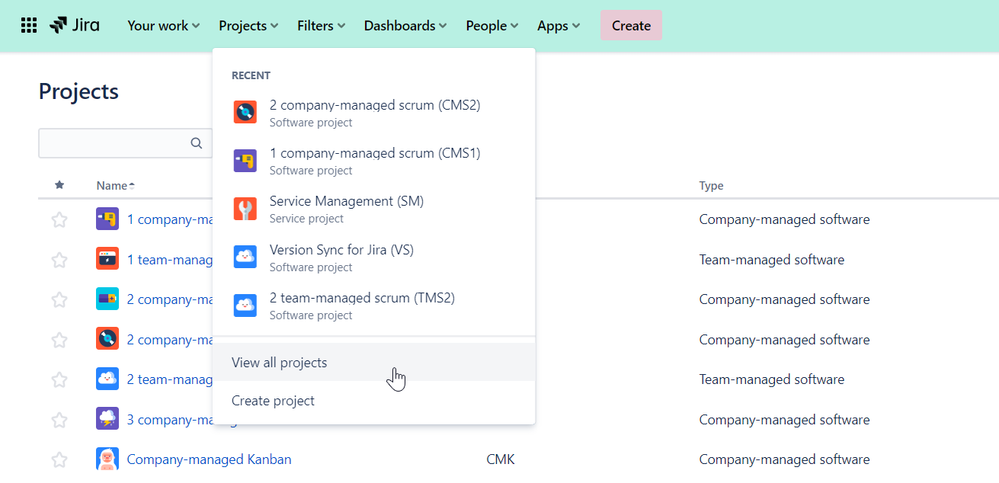
Task: Click the Version Sync cloud avatar
Action: click(245, 257)
